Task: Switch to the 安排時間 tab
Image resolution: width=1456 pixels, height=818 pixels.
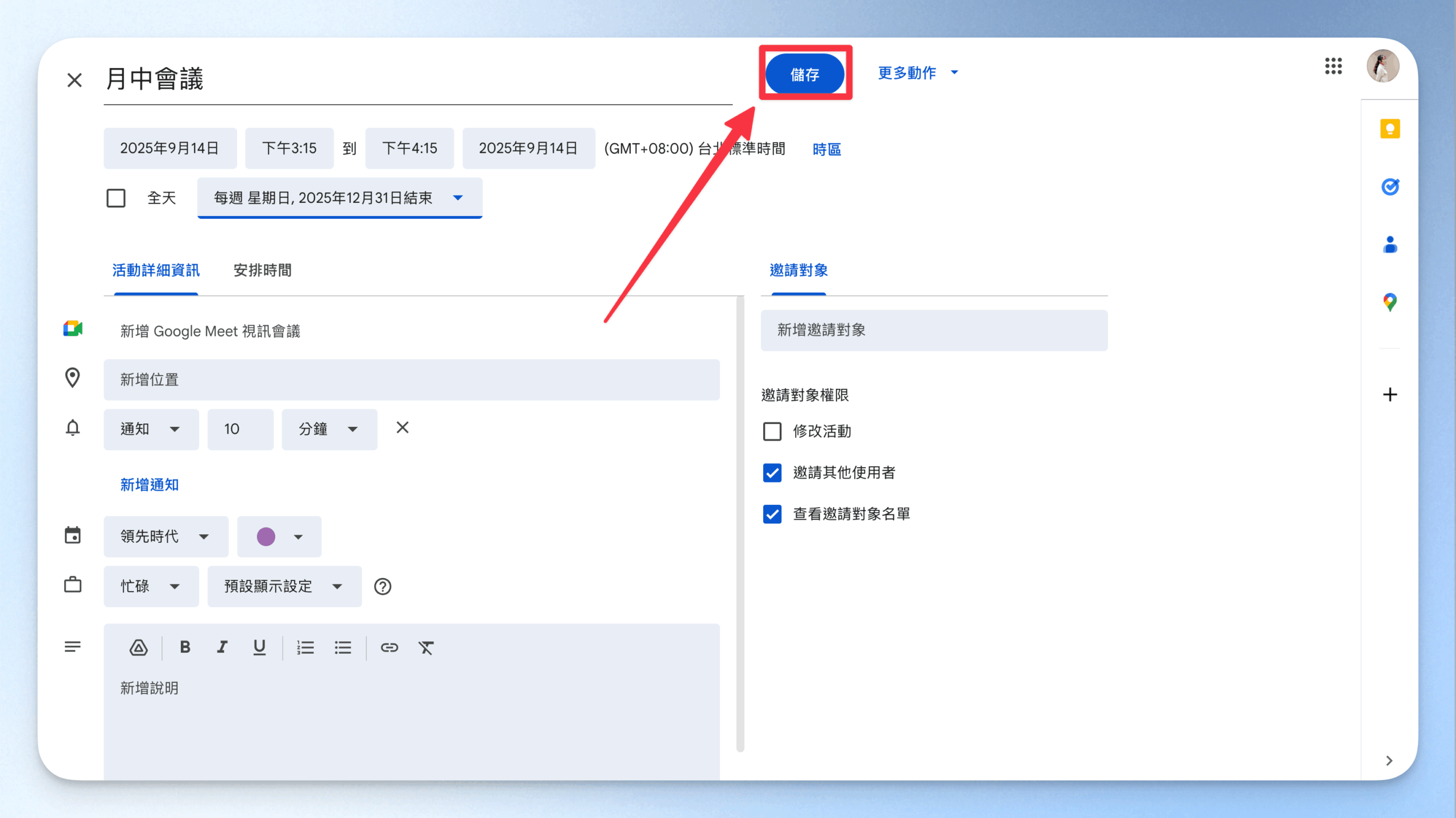Action: (262, 271)
